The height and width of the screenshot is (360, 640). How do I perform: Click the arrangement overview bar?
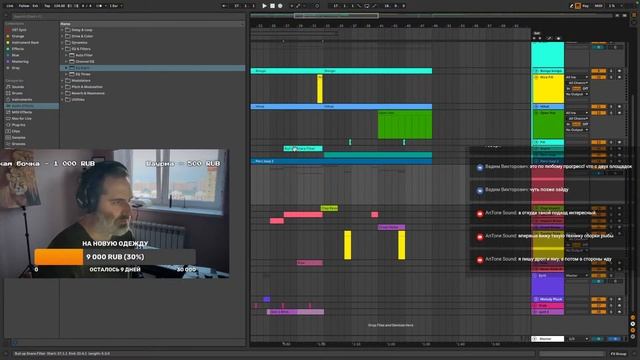click(x=433, y=16)
